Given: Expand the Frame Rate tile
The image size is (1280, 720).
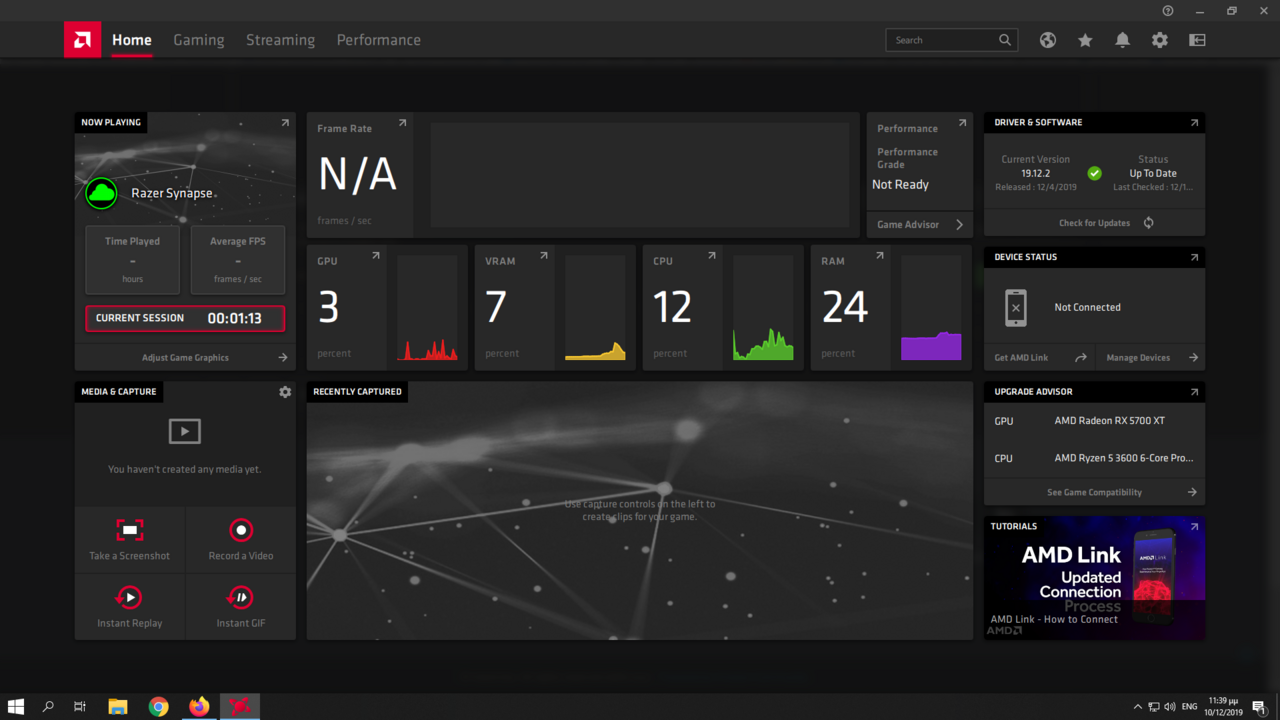Looking at the screenshot, I should coord(402,123).
